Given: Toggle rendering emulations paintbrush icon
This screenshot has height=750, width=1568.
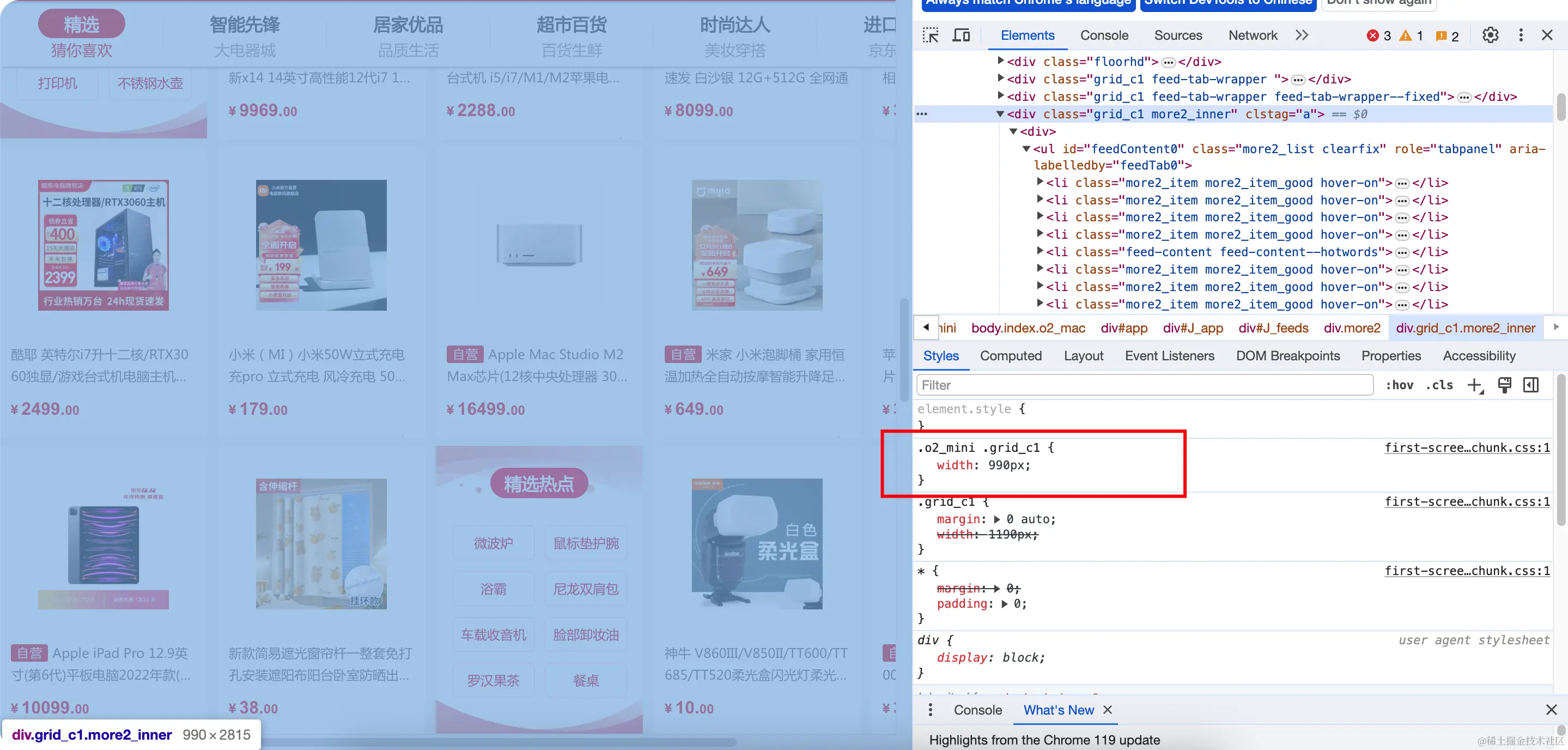Looking at the screenshot, I should click(1504, 385).
